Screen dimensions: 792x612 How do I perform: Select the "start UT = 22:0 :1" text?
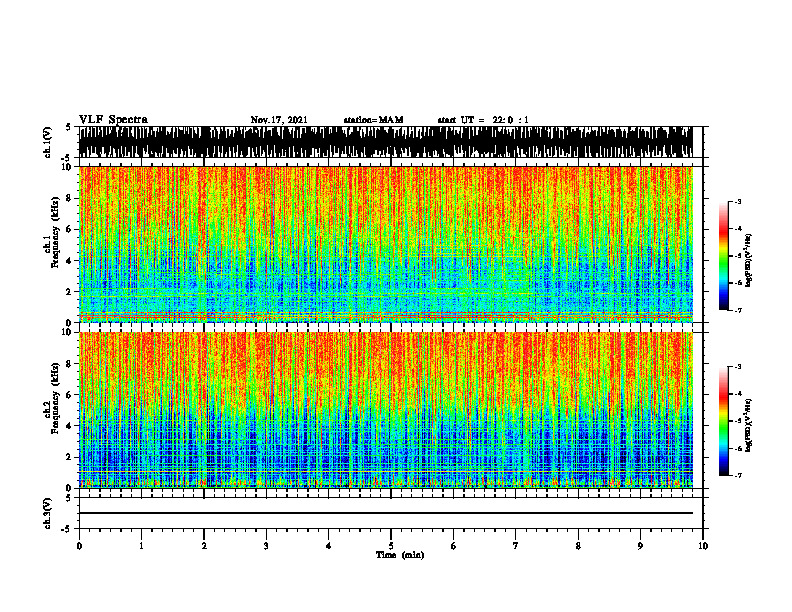point(483,120)
